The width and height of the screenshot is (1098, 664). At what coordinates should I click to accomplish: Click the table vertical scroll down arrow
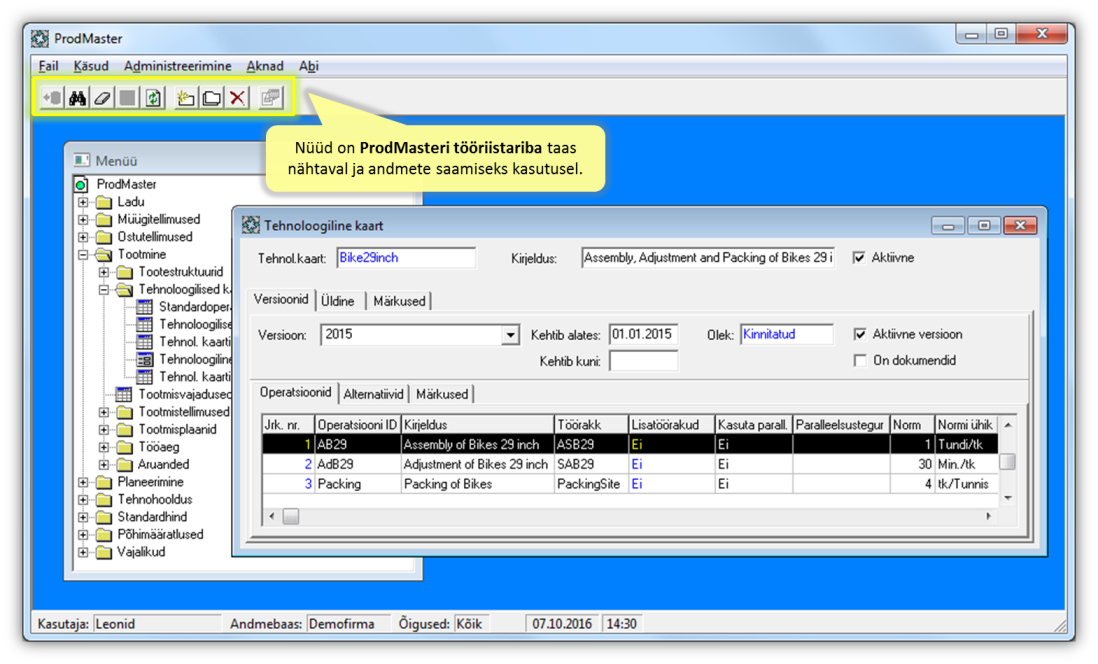(x=1008, y=498)
